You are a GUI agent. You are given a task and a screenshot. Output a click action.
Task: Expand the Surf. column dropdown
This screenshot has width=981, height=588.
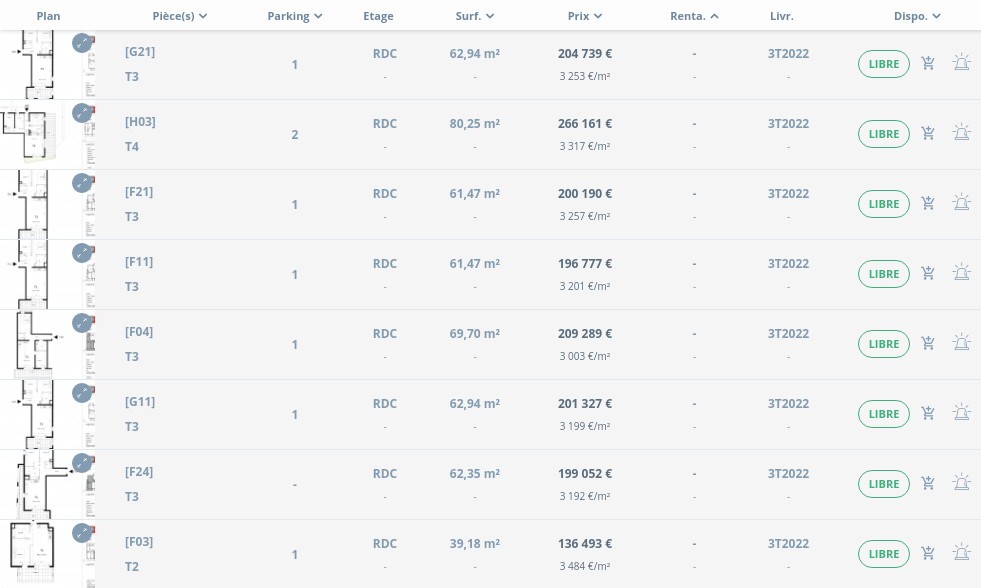click(475, 16)
